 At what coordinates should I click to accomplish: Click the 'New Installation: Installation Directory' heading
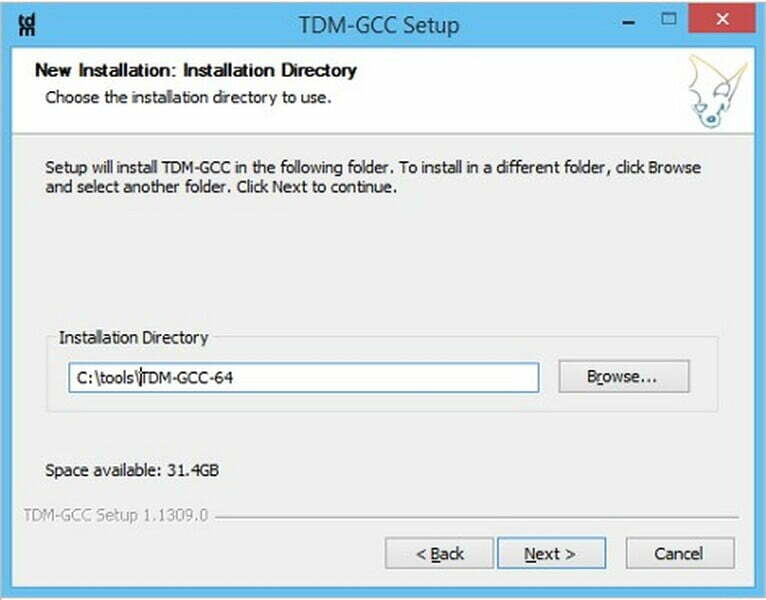click(196, 70)
